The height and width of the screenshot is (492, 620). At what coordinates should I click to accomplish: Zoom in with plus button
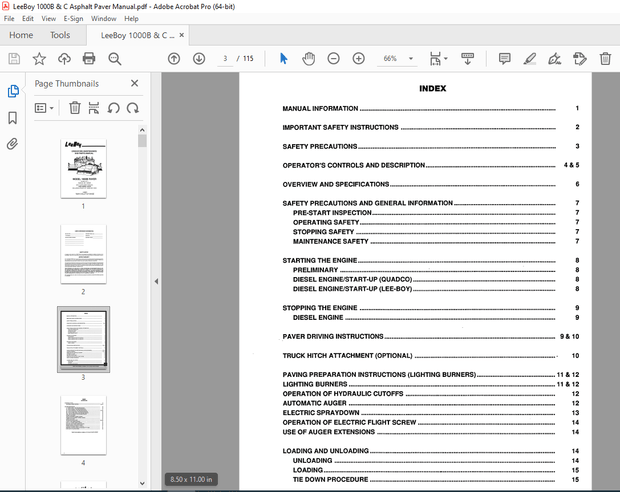point(359,59)
